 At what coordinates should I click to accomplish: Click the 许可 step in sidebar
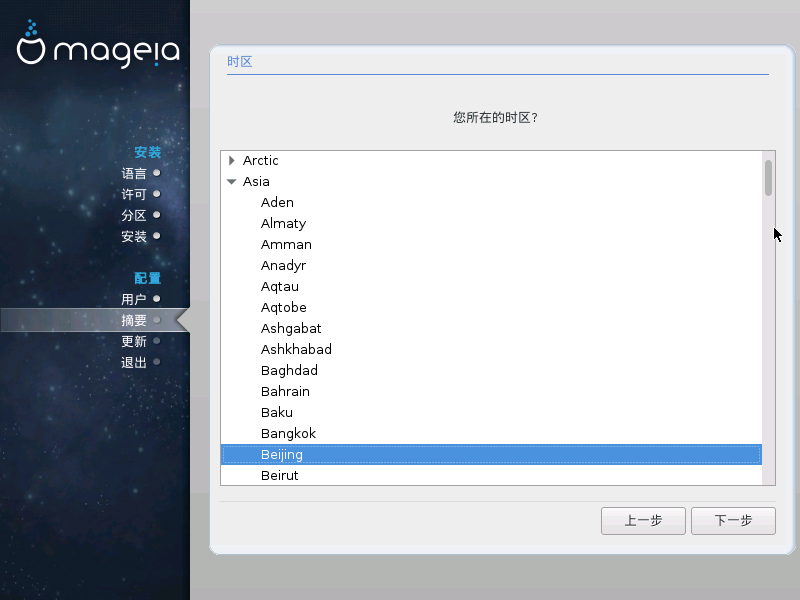[x=134, y=194]
